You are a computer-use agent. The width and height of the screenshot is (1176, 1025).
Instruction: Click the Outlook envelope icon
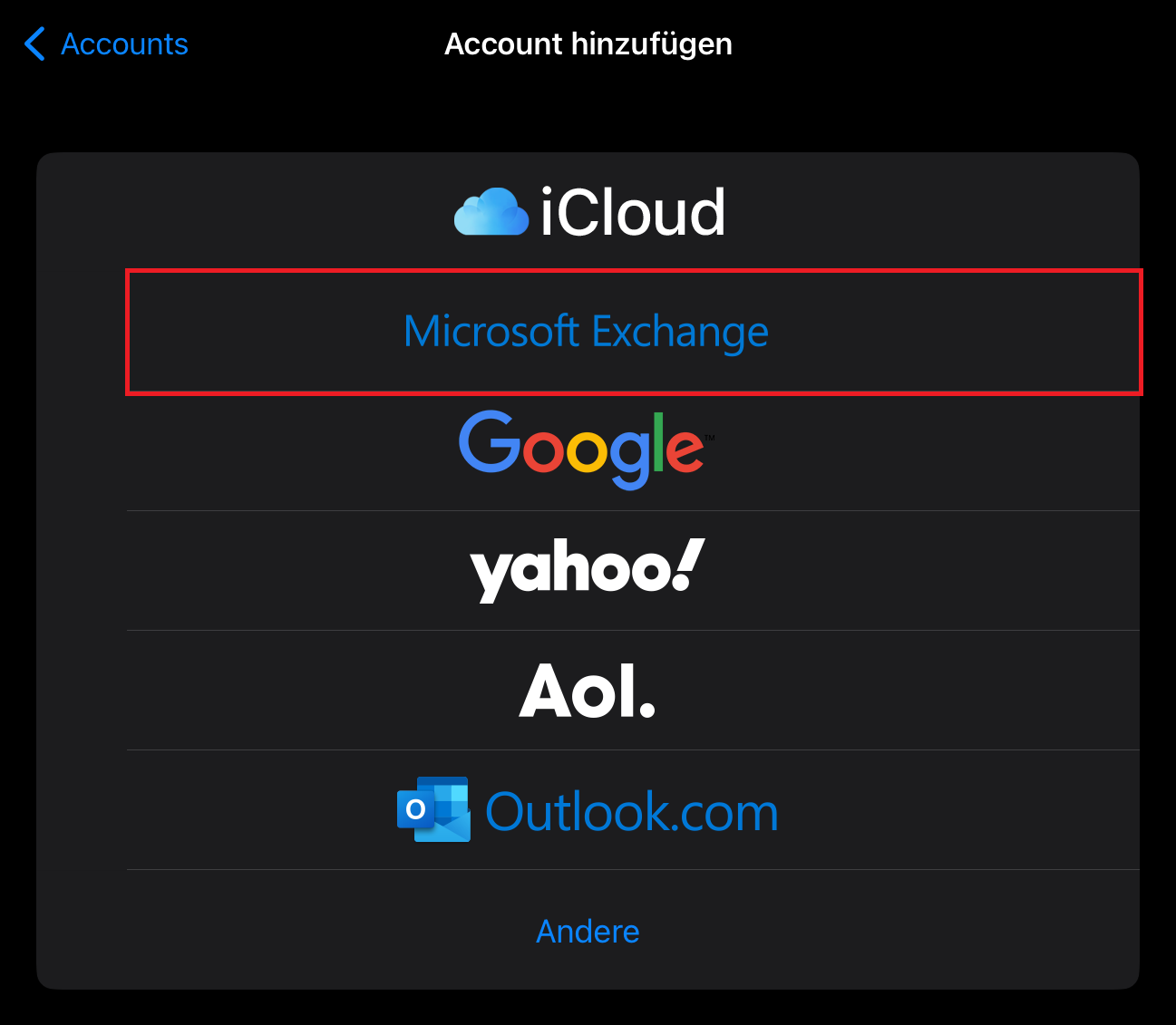(x=434, y=809)
